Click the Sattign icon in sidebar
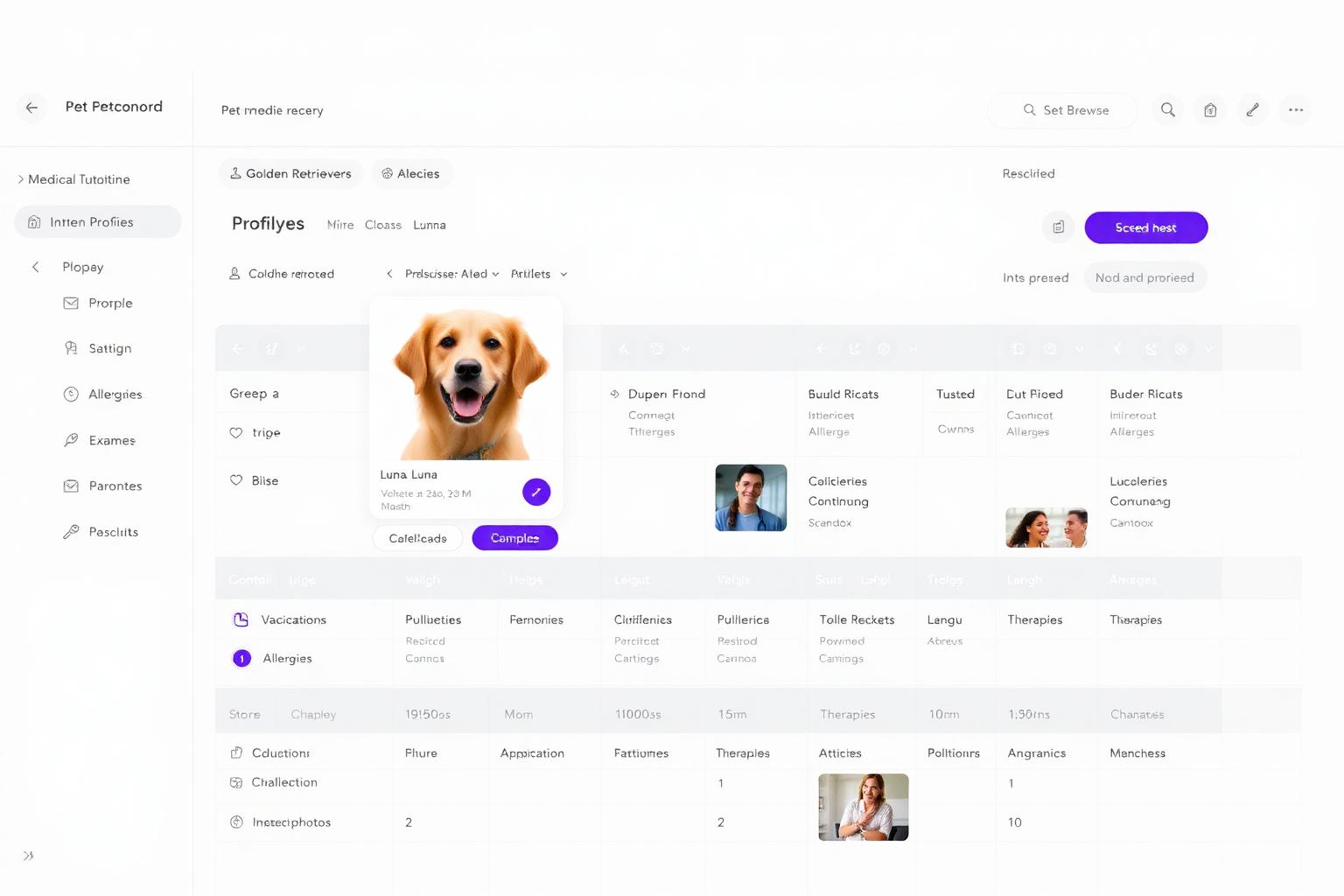The height and width of the screenshot is (896, 1344). click(71, 348)
